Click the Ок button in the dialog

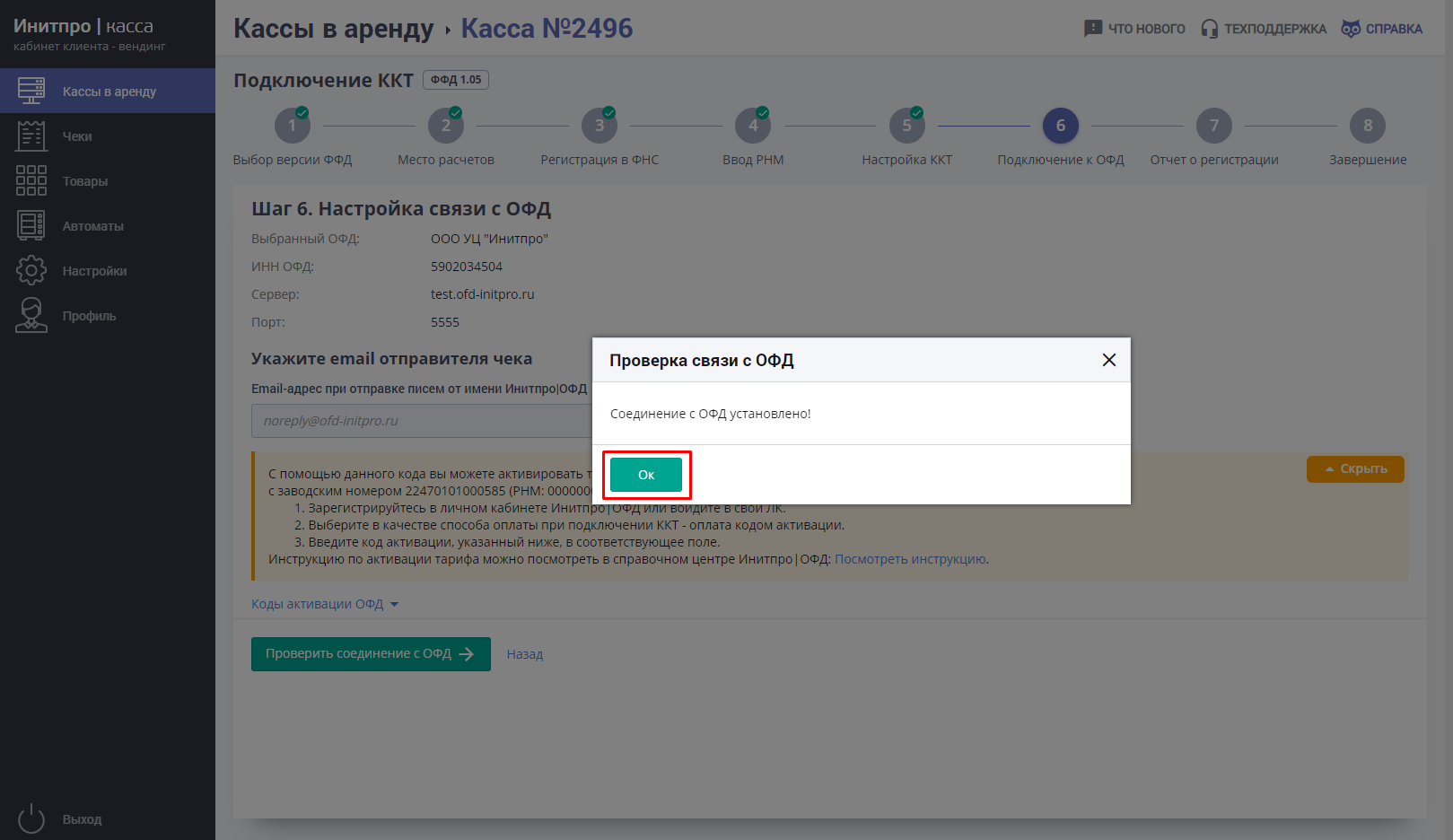[x=646, y=475]
